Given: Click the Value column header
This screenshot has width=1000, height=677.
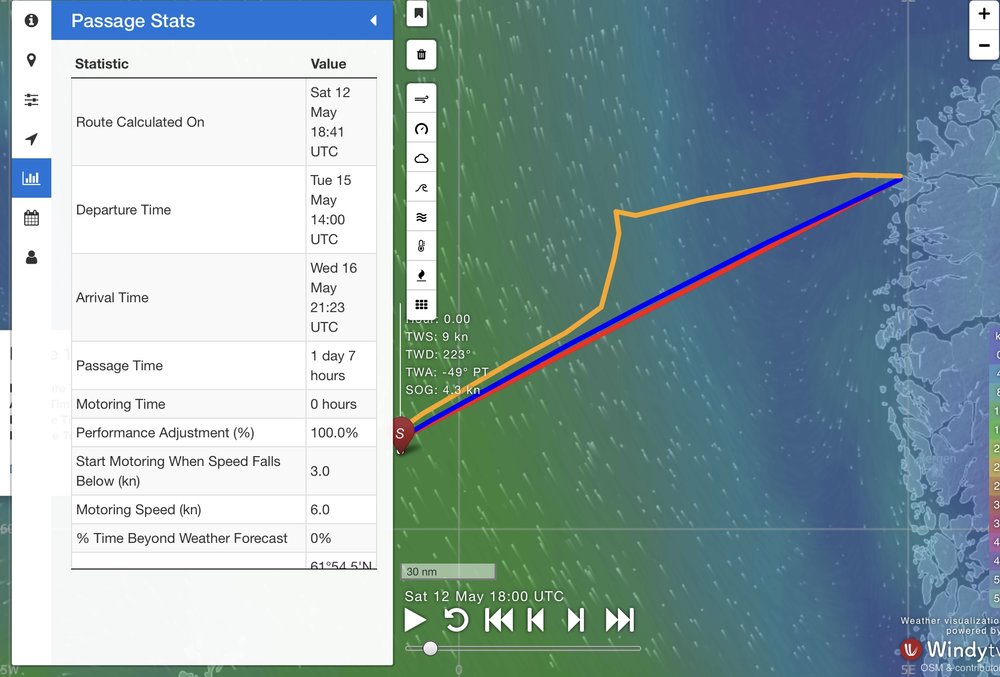Looking at the screenshot, I should click(328, 64).
